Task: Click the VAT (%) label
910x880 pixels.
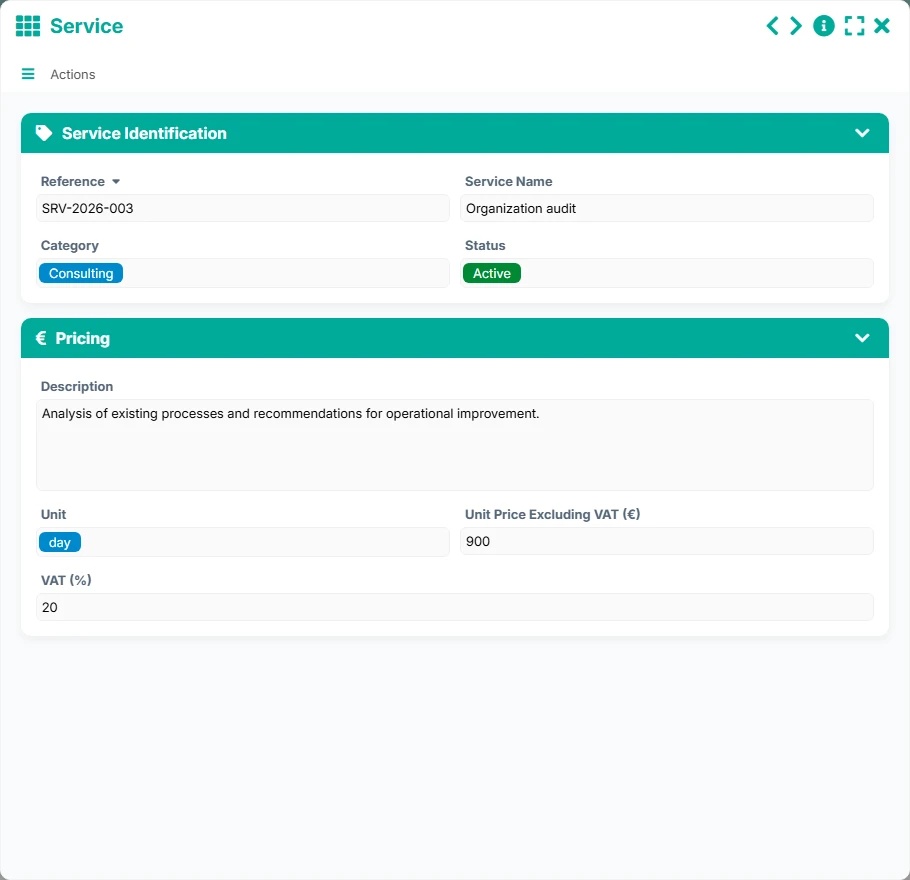Action: point(66,580)
